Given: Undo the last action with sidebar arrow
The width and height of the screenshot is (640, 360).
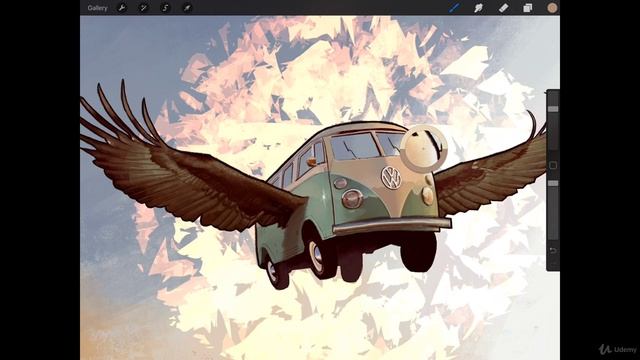Looking at the screenshot, I should [553, 251].
